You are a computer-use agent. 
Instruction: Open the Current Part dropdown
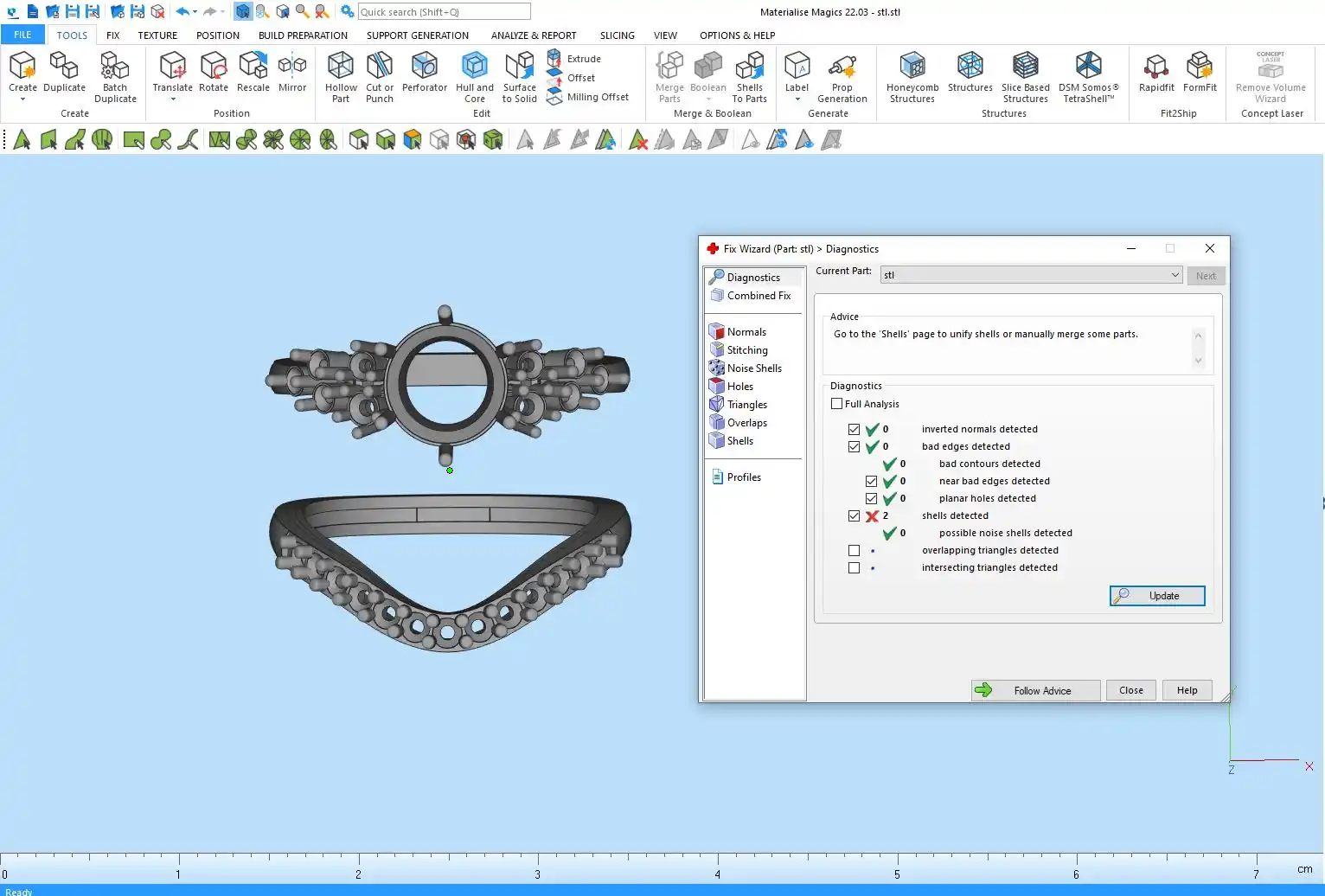(x=1031, y=275)
